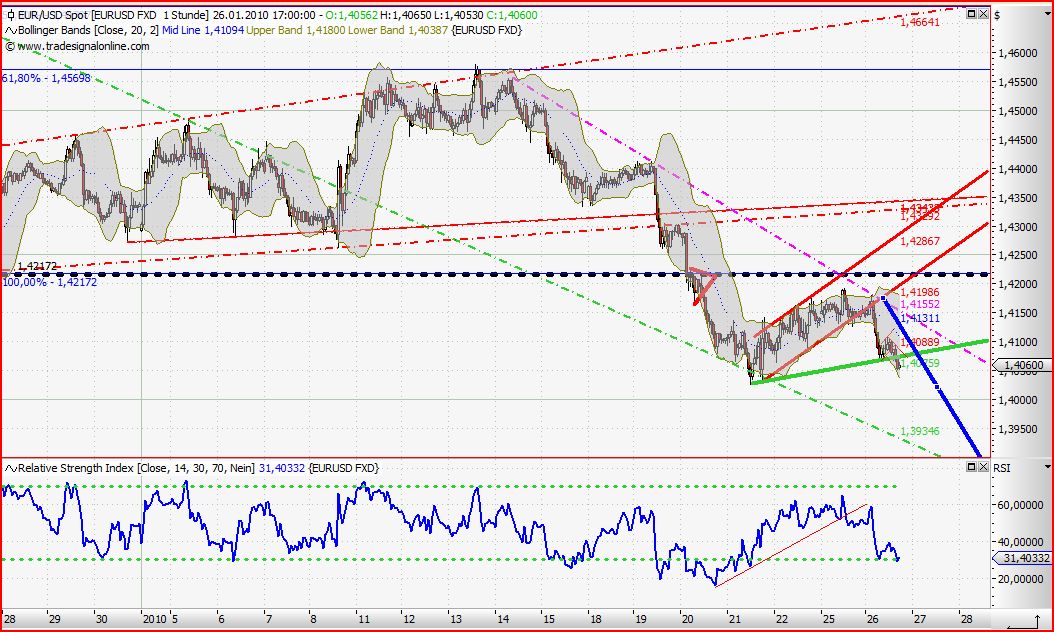Click the current price tag 1,40600
The height and width of the screenshot is (632, 1054).
[x=1024, y=365]
